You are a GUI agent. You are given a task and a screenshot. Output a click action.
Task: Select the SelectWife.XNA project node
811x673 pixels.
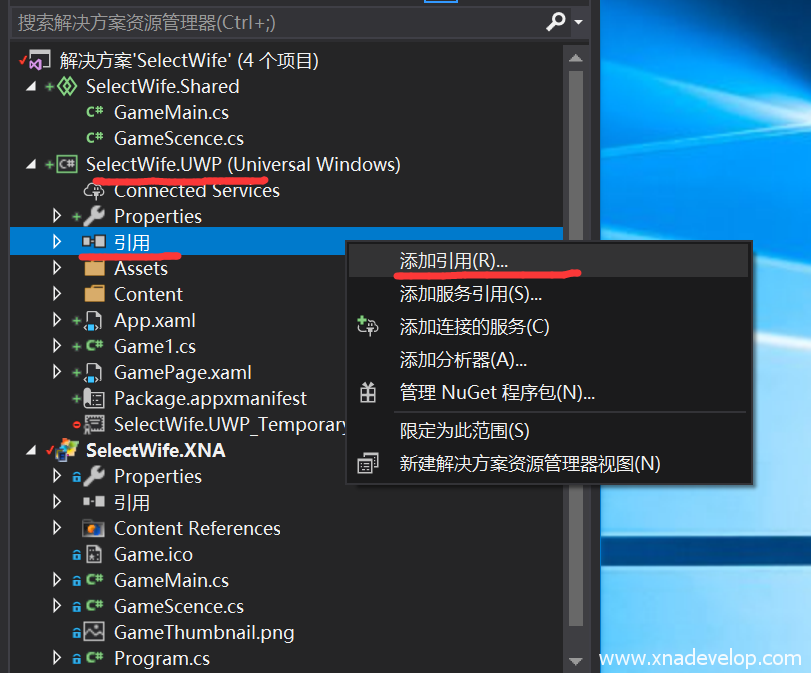pyautogui.click(x=155, y=451)
